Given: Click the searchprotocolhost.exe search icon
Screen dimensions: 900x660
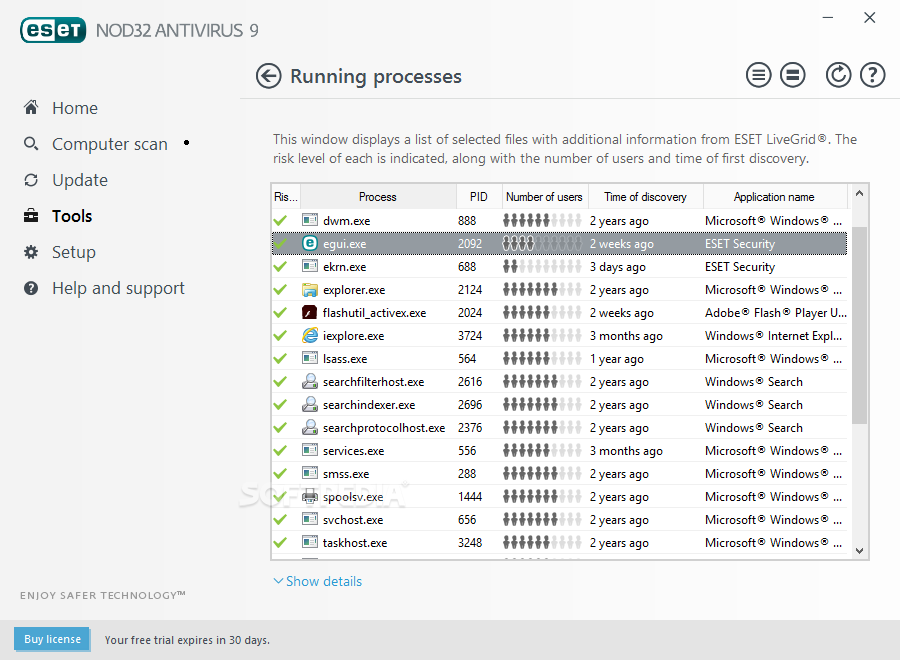Looking at the screenshot, I should tap(310, 427).
